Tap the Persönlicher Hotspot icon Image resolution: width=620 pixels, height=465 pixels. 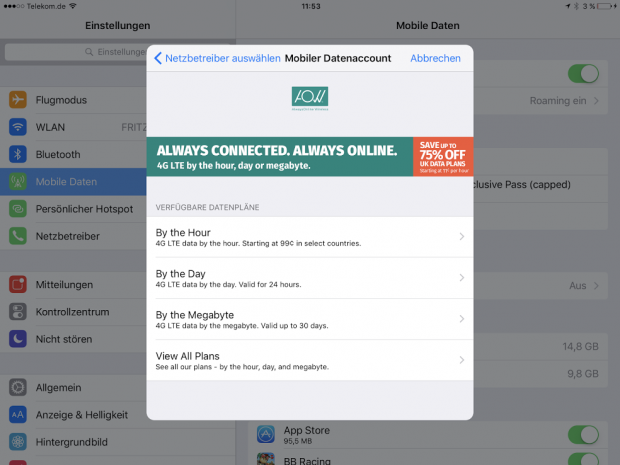[x=18, y=209]
